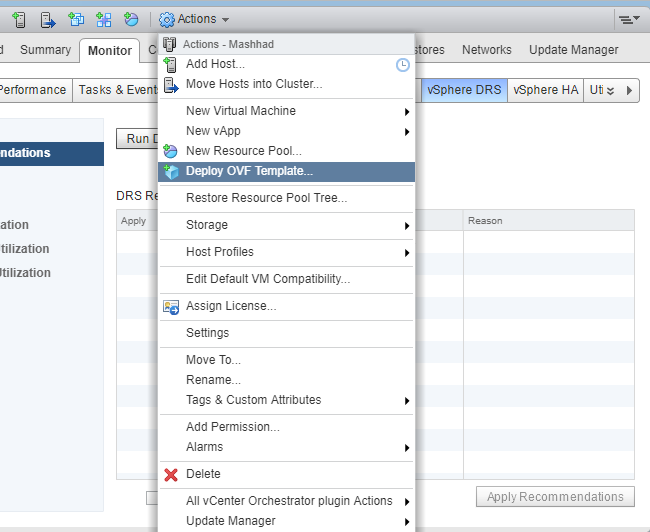Click the clock icon beside Add Host
Viewport: 650px width, 532px height.
[402, 64]
